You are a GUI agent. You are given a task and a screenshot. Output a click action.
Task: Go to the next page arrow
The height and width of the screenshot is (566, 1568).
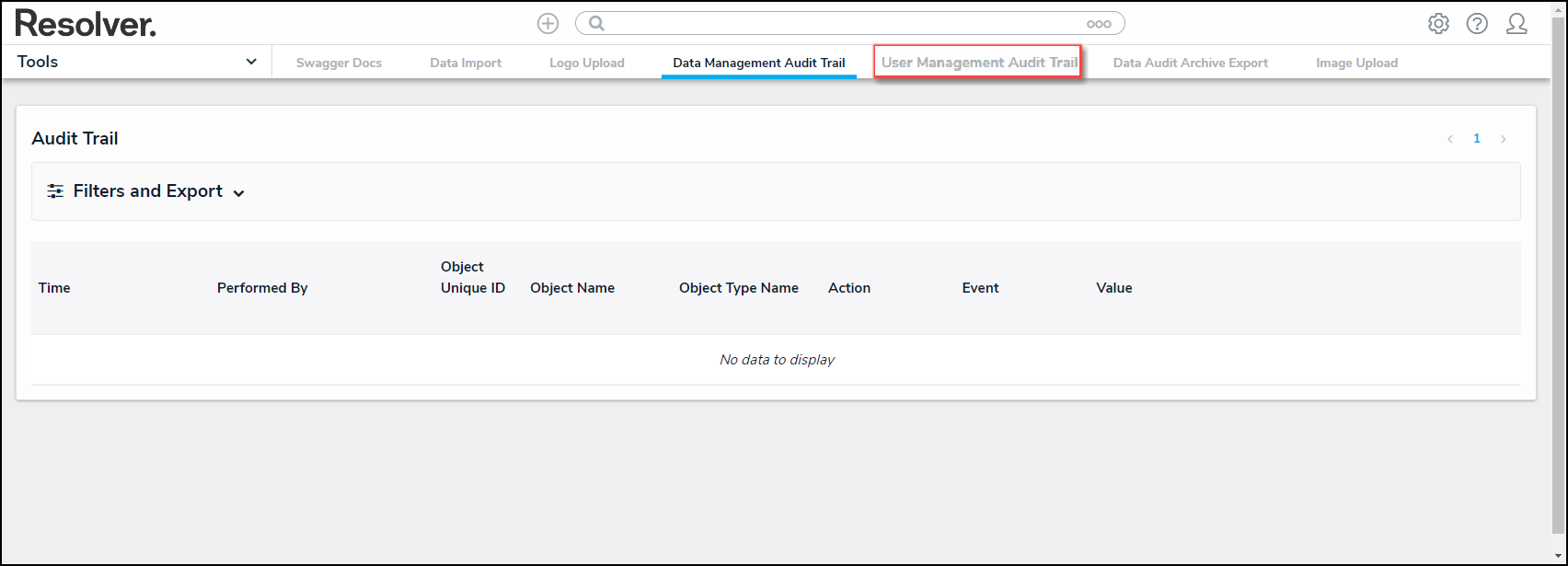coord(1504,139)
